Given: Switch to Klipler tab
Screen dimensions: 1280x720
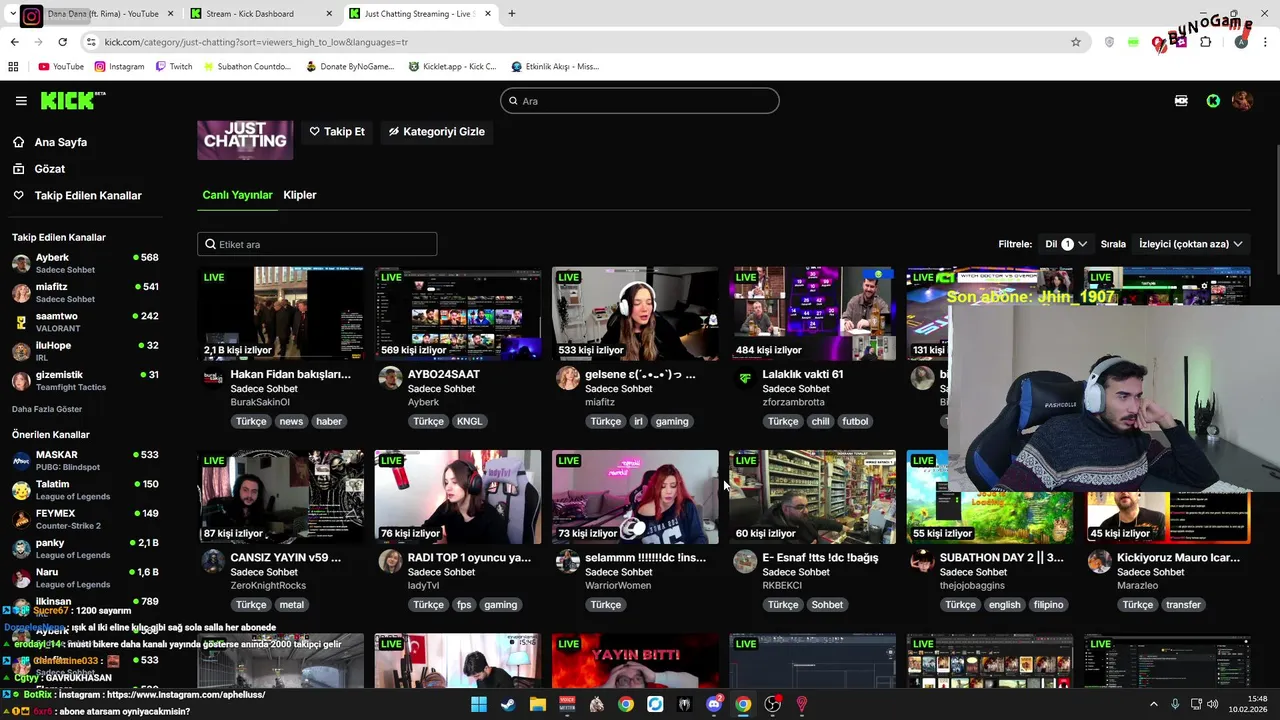Looking at the screenshot, I should [x=300, y=195].
